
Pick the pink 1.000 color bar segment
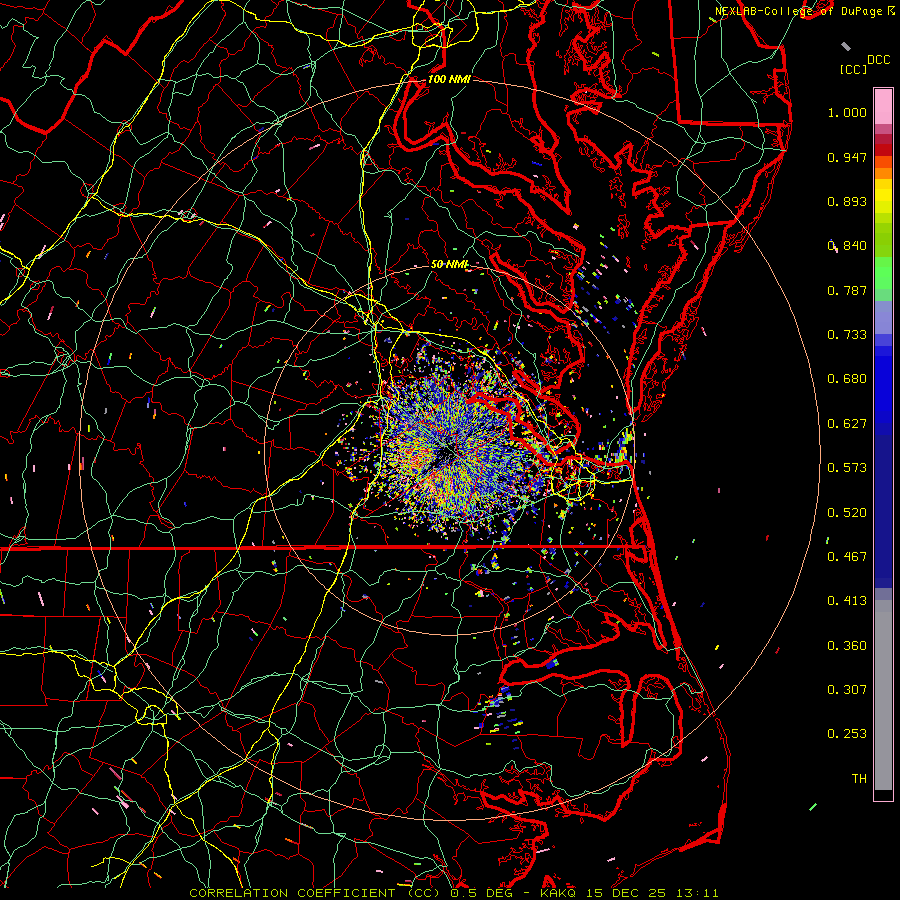883,107
